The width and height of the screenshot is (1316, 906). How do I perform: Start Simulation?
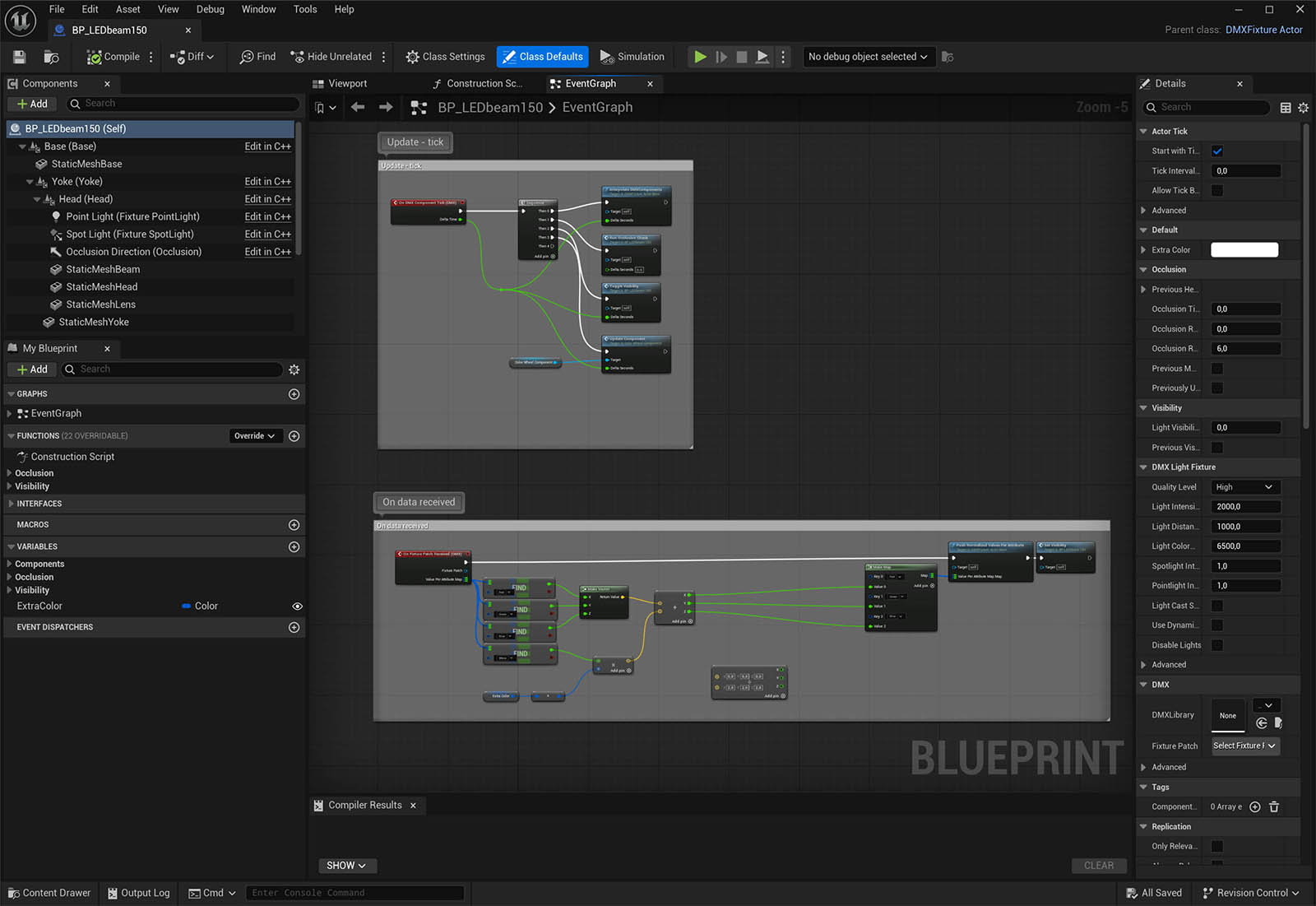pos(633,57)
